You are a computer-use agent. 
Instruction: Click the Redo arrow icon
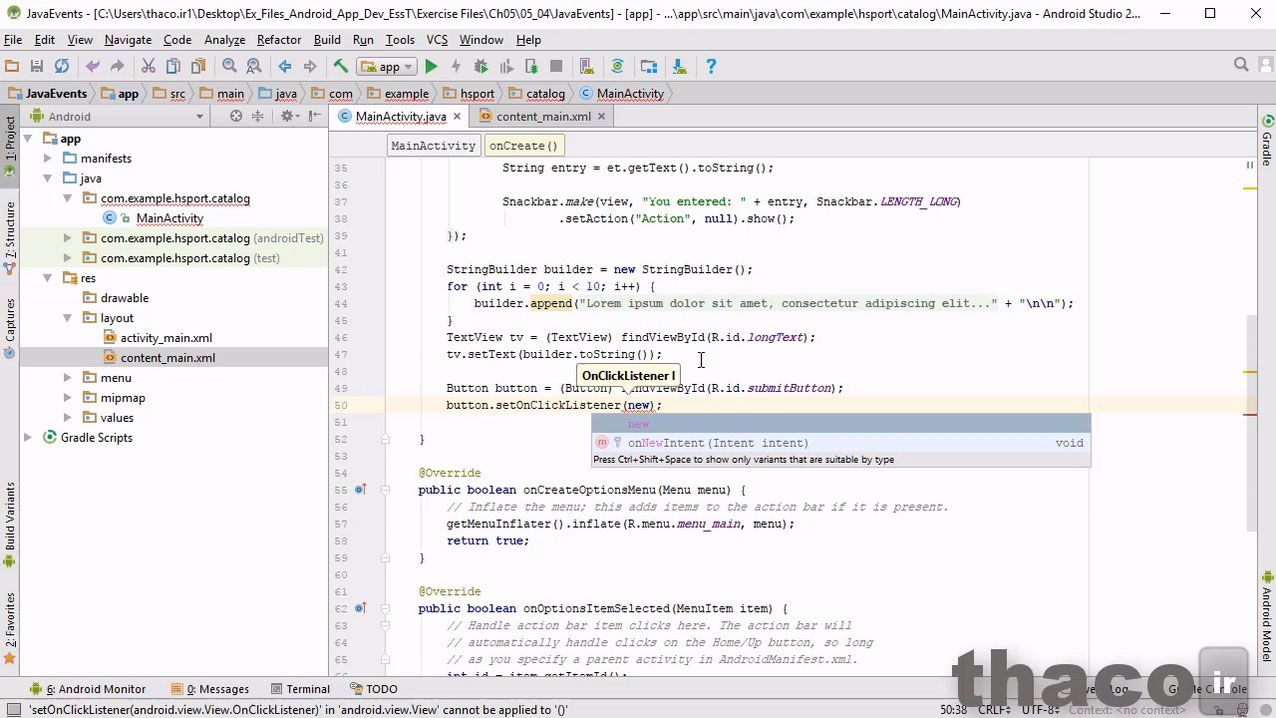[x=117, y=66]
